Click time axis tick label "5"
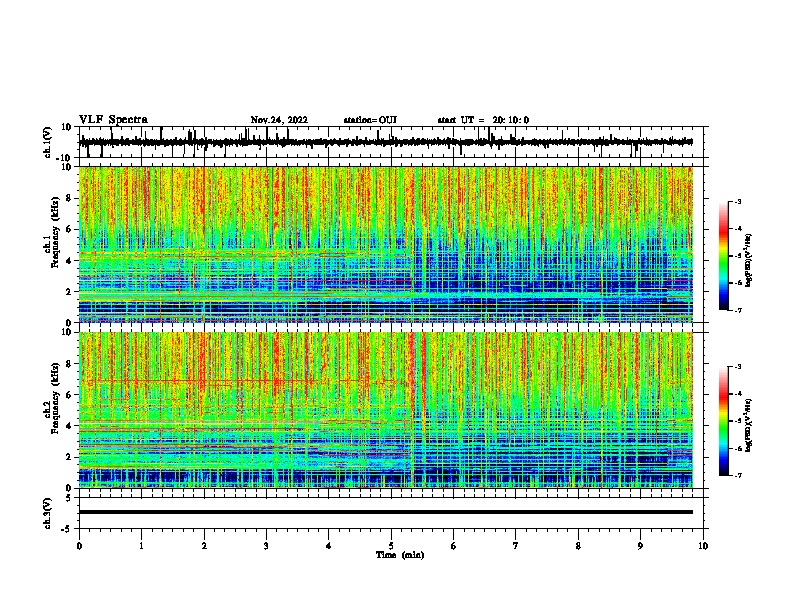The width and height of the screenshot is (792, 612). [x=391, y=546]
